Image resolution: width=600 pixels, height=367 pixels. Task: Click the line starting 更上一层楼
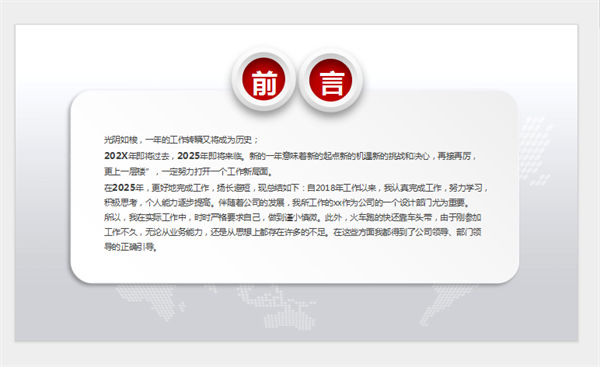pyautogui.click(x=188, y=171)
